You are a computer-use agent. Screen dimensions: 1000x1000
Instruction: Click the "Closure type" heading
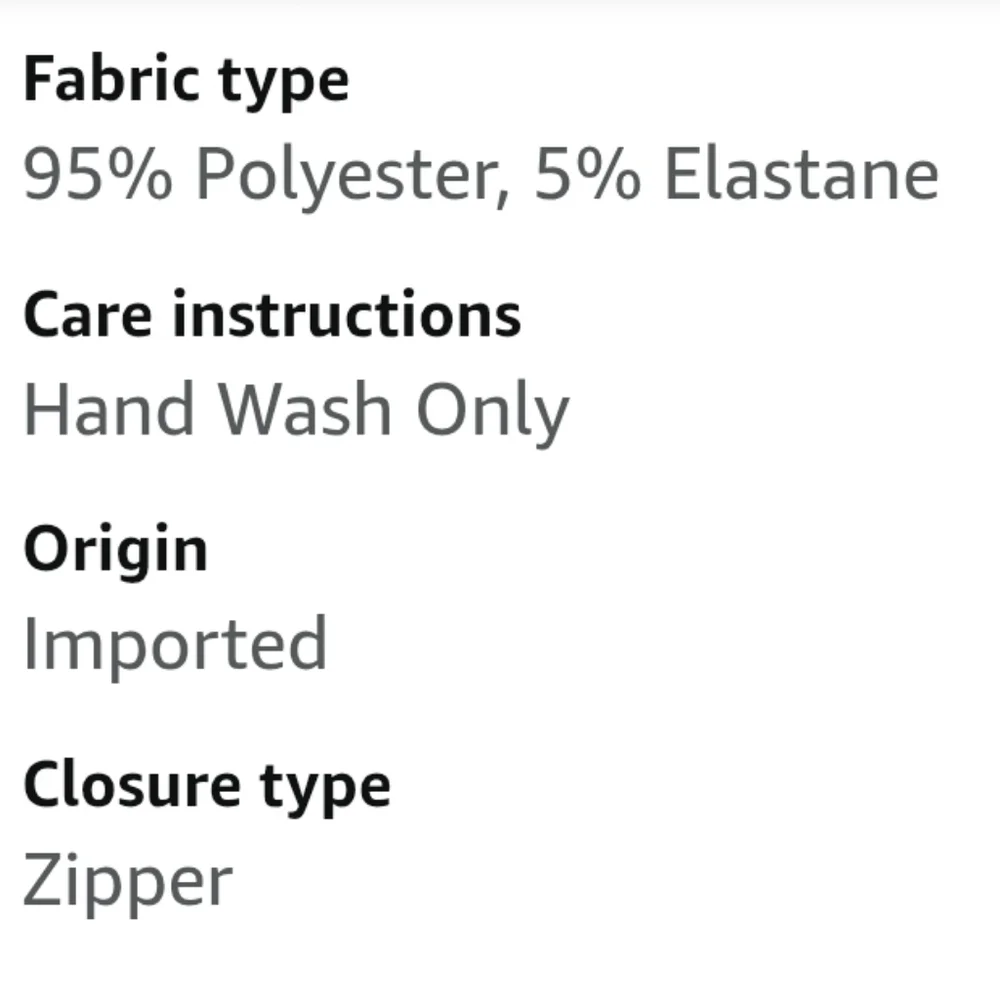click(207, 788)
